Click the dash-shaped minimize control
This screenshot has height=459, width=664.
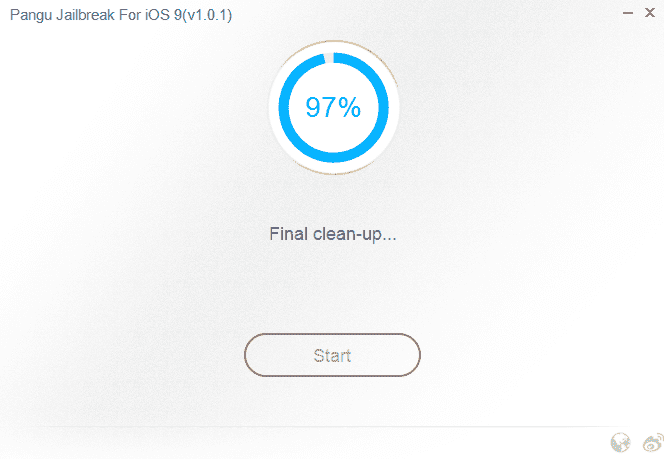point(628,13)
